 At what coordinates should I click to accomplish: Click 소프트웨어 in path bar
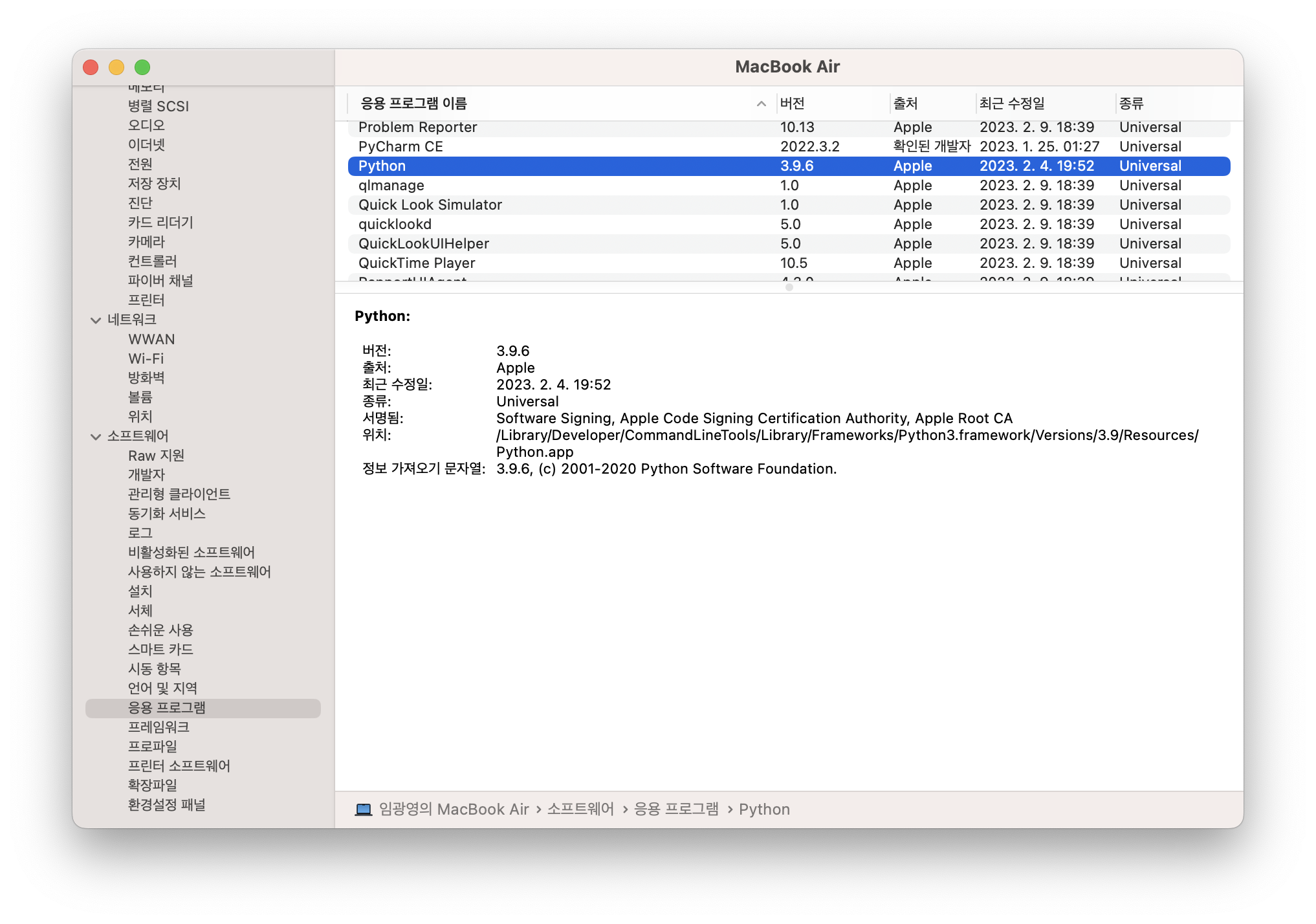[x=580, y=809]
